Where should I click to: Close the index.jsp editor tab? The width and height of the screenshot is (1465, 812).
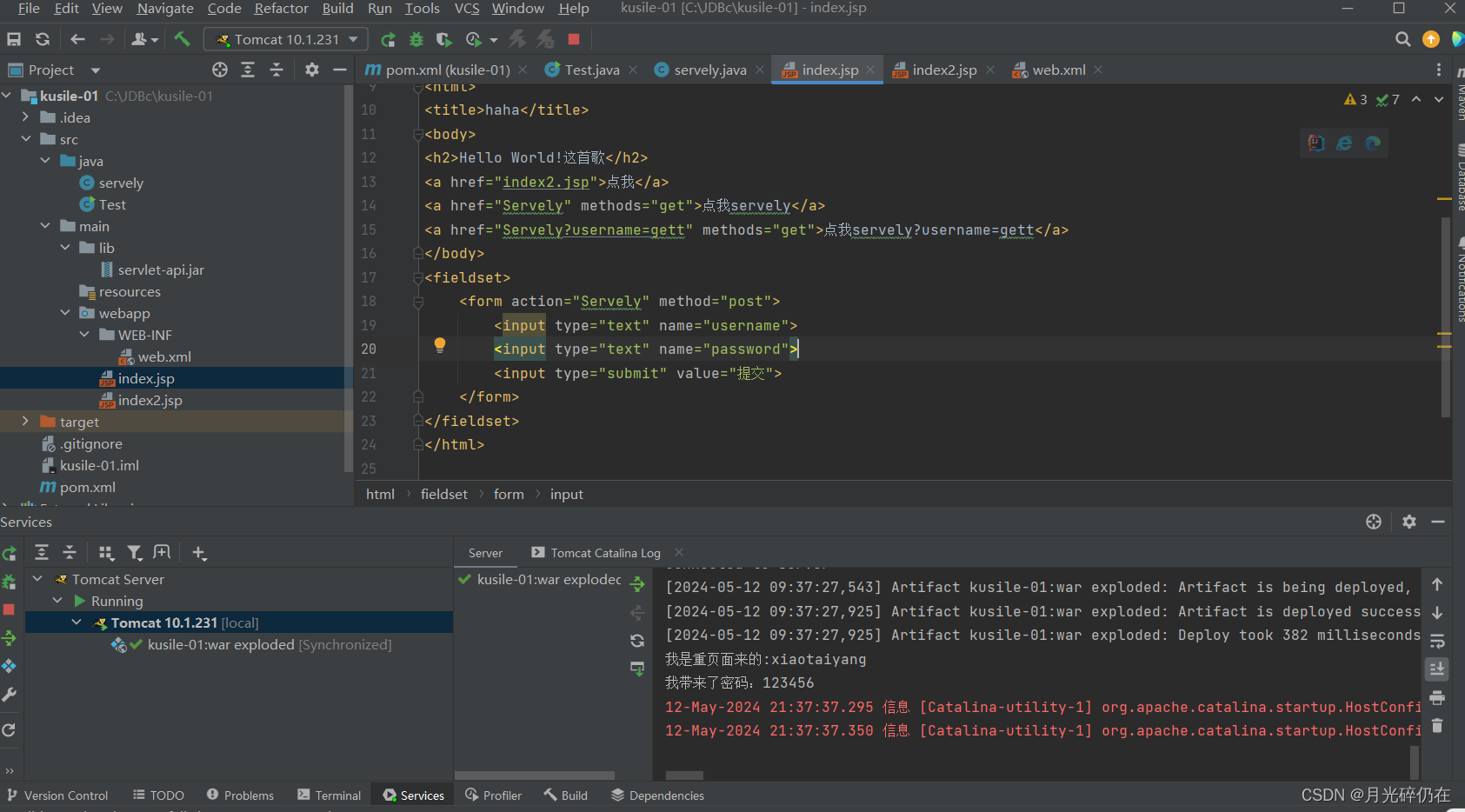click(870, 70)
